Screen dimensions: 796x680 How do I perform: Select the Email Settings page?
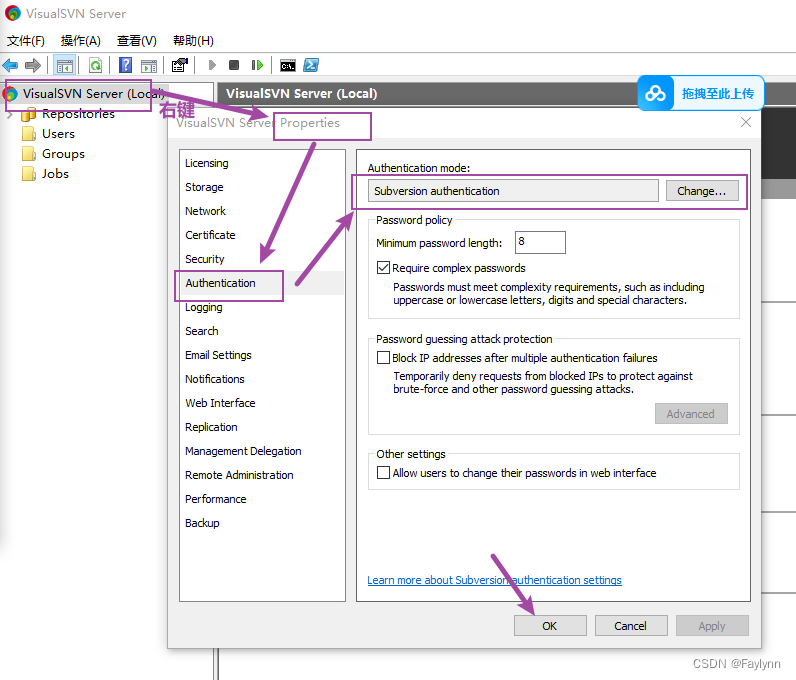[x=218, y=355]
